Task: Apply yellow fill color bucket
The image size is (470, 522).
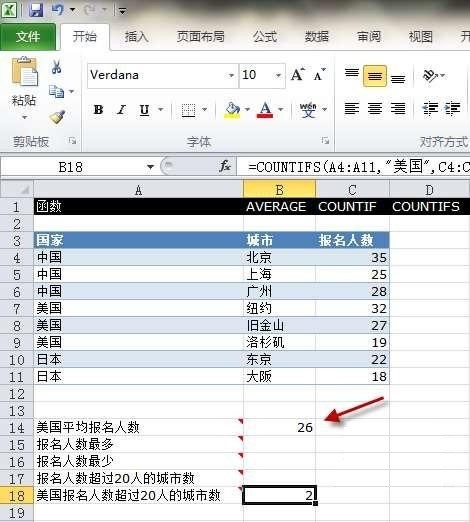Action: 232,110
